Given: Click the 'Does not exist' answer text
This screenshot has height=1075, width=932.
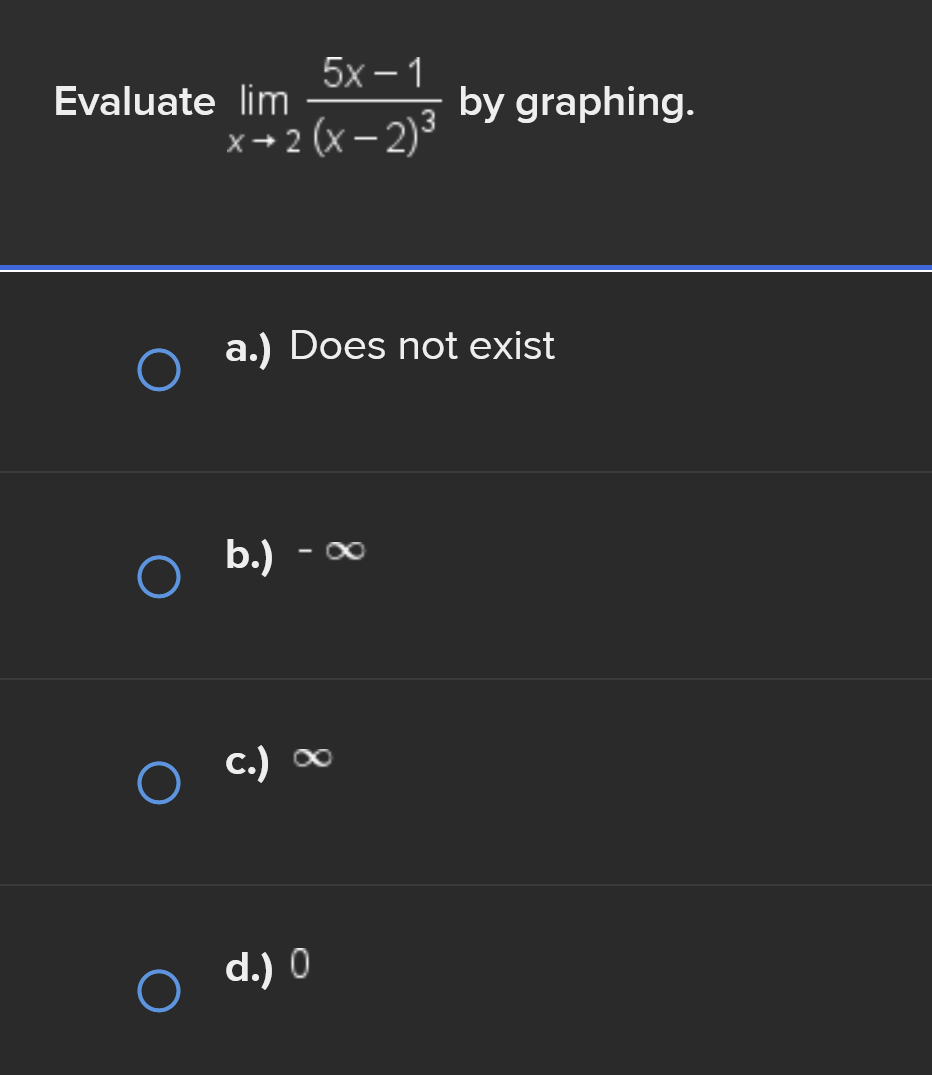Looking at the screenshot, I should click(x=421, y=346).
